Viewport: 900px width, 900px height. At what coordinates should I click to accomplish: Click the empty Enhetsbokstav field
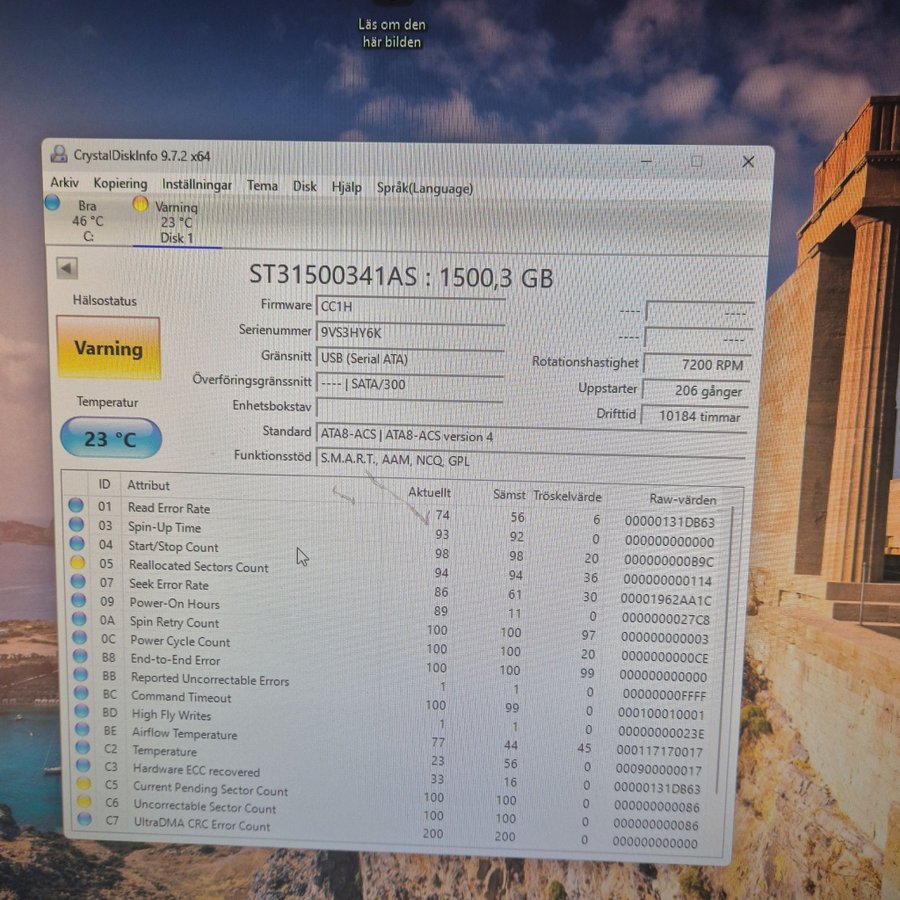pos(409,410)
